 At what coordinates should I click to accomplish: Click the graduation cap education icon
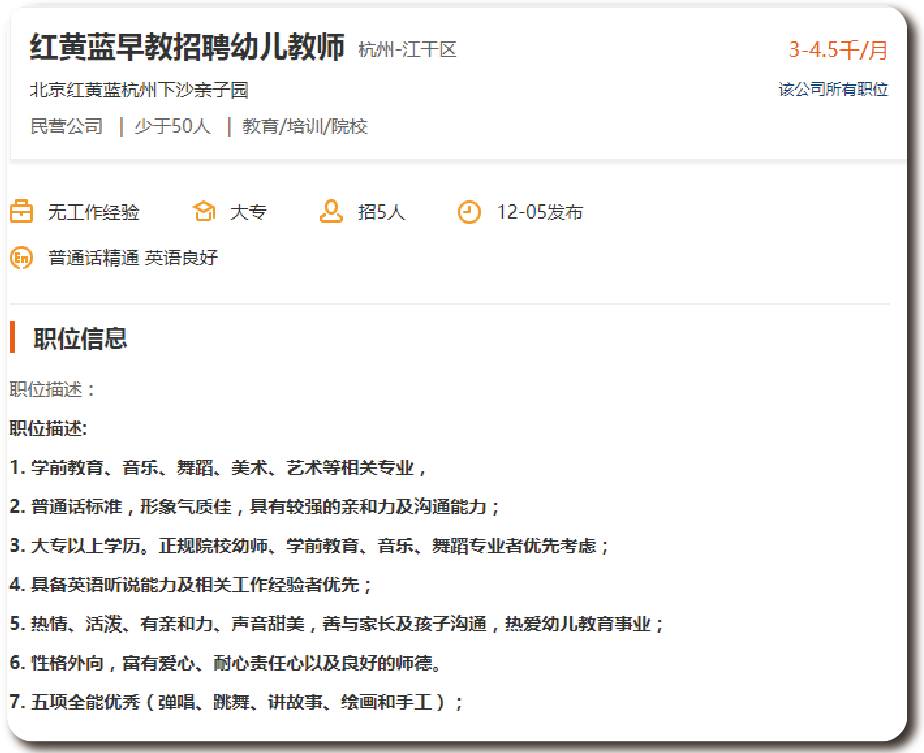pyautogui.click(x=204, y=212)
